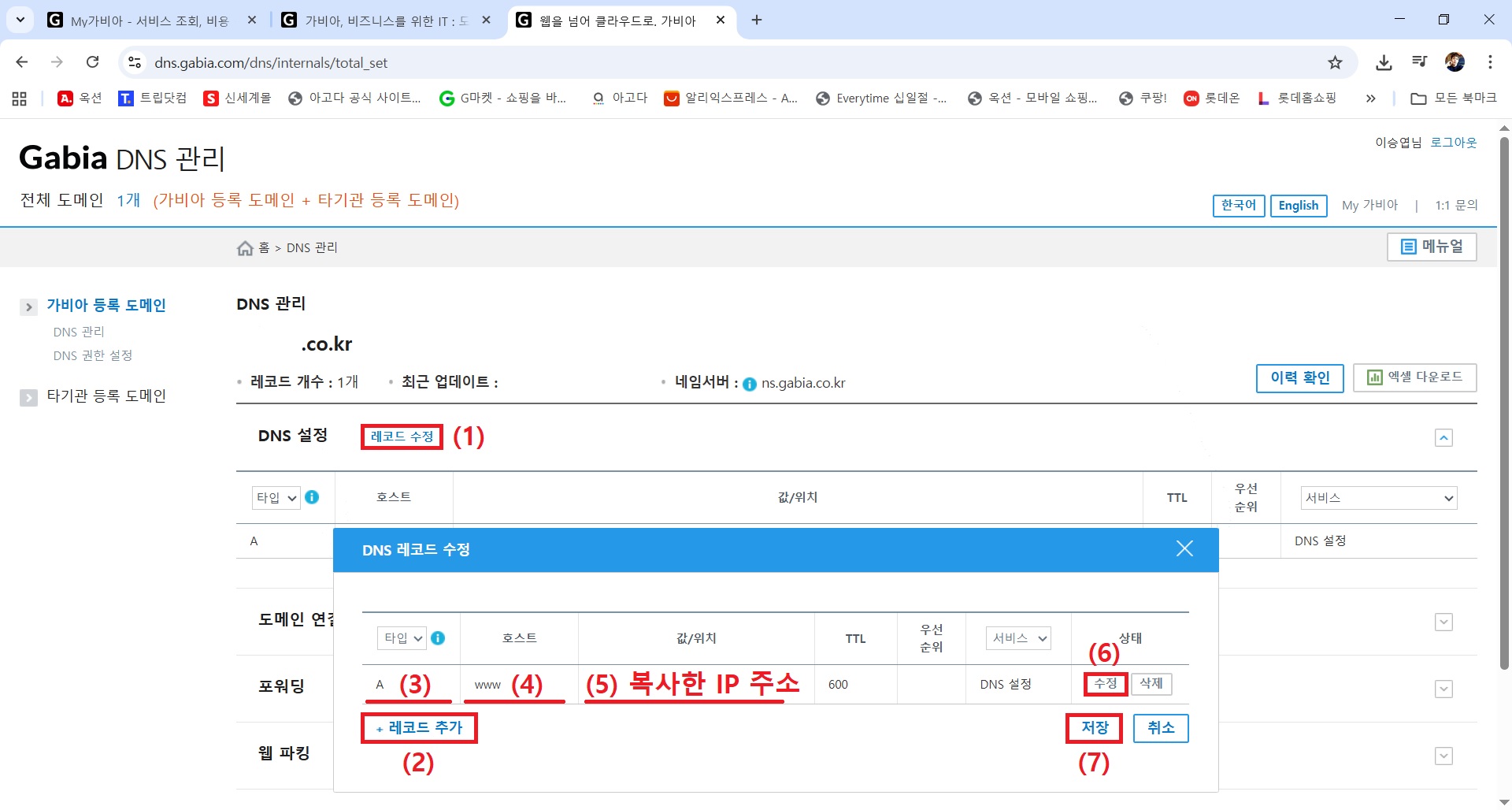This screenshot has height=810, width=1512.
Task: Close the My가비아 browser tab
Action: (252, 20)
